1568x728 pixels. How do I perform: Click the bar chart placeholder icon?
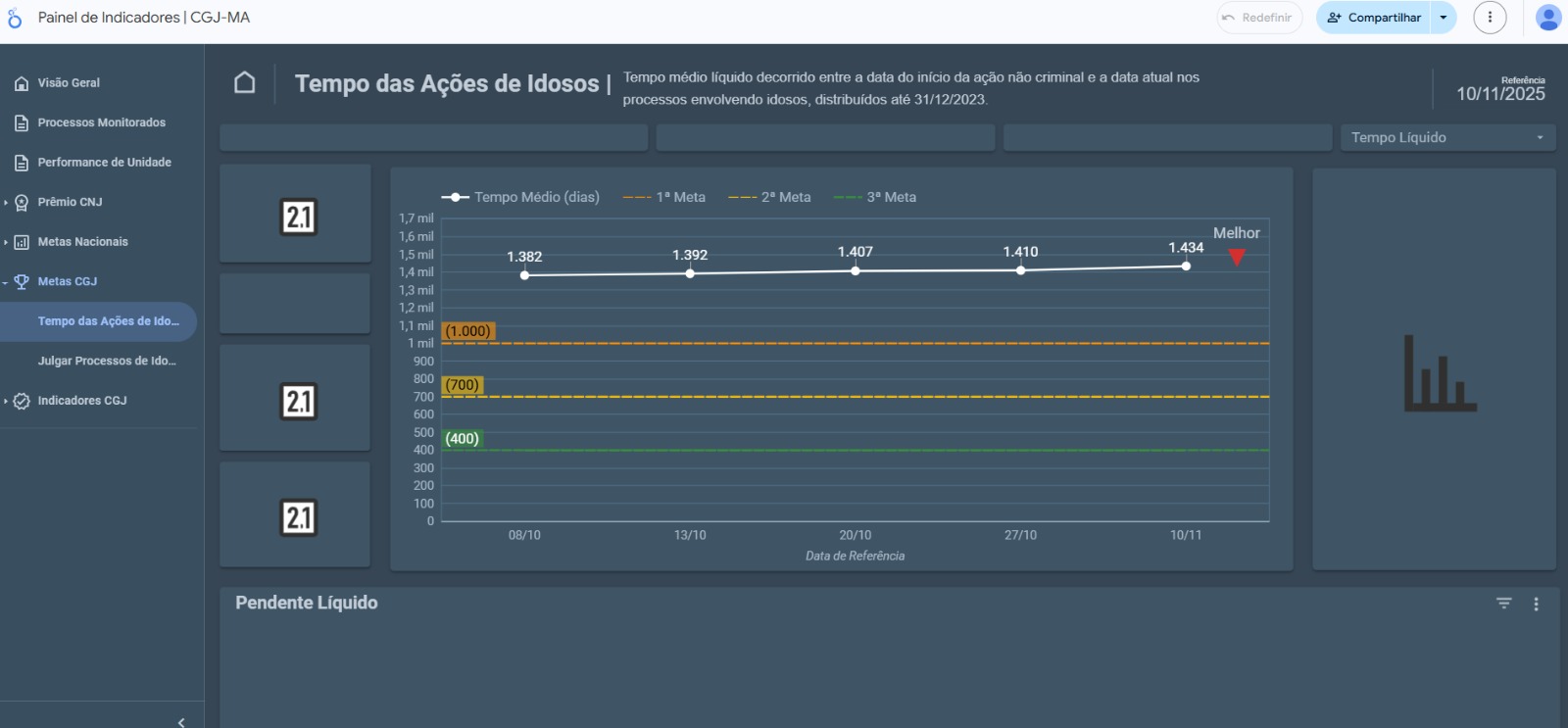(1439, 373)
